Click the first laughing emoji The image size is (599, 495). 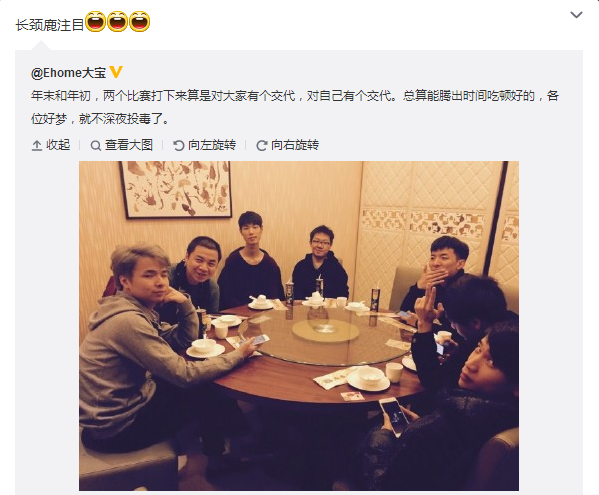click(95, 21)
